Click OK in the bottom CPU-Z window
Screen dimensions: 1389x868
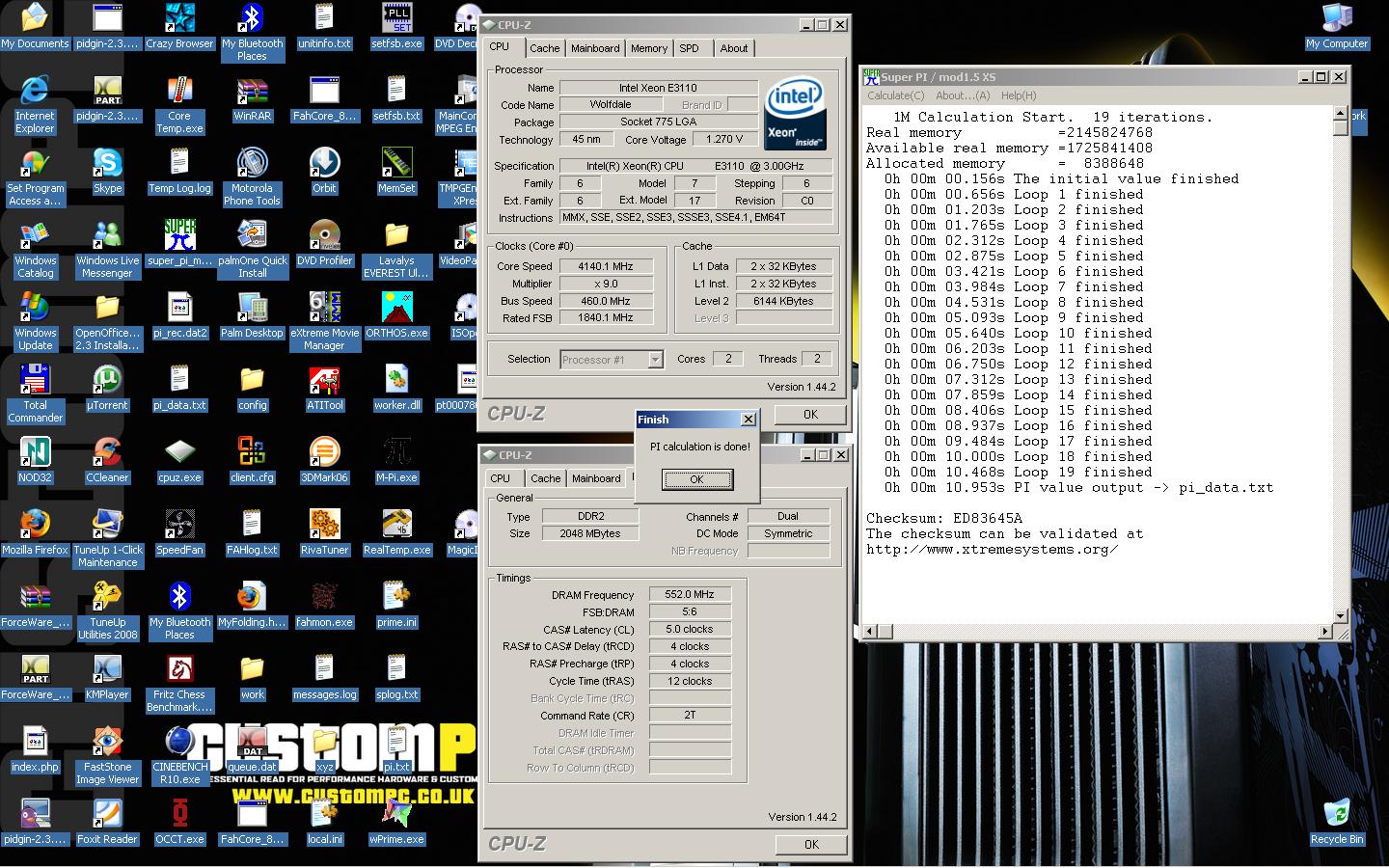click(811, 845)
